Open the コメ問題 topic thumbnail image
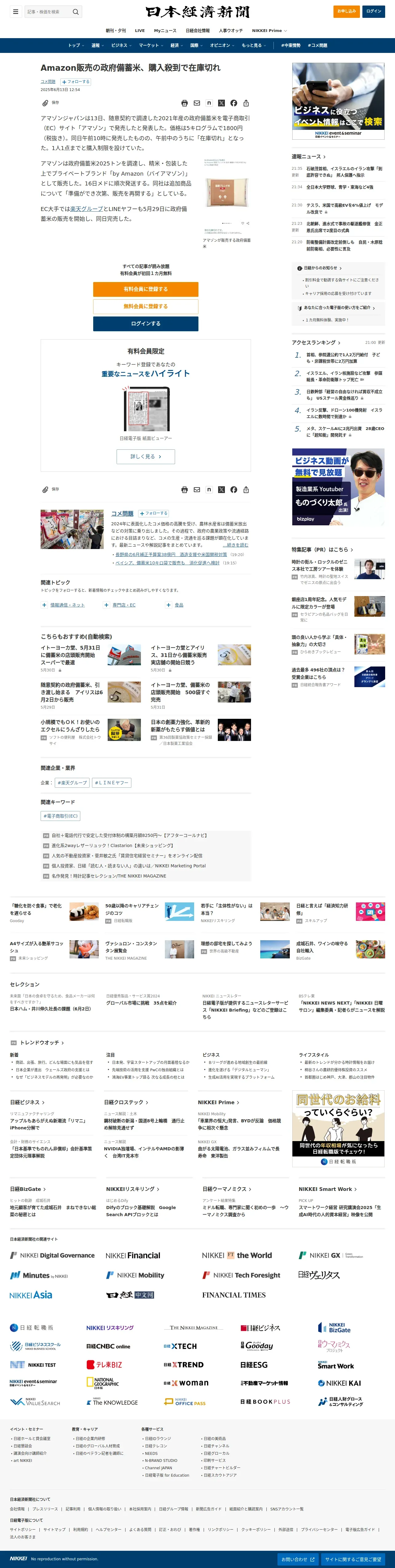The height and width of the screenshot is (1568, 395). coord(72,530)
